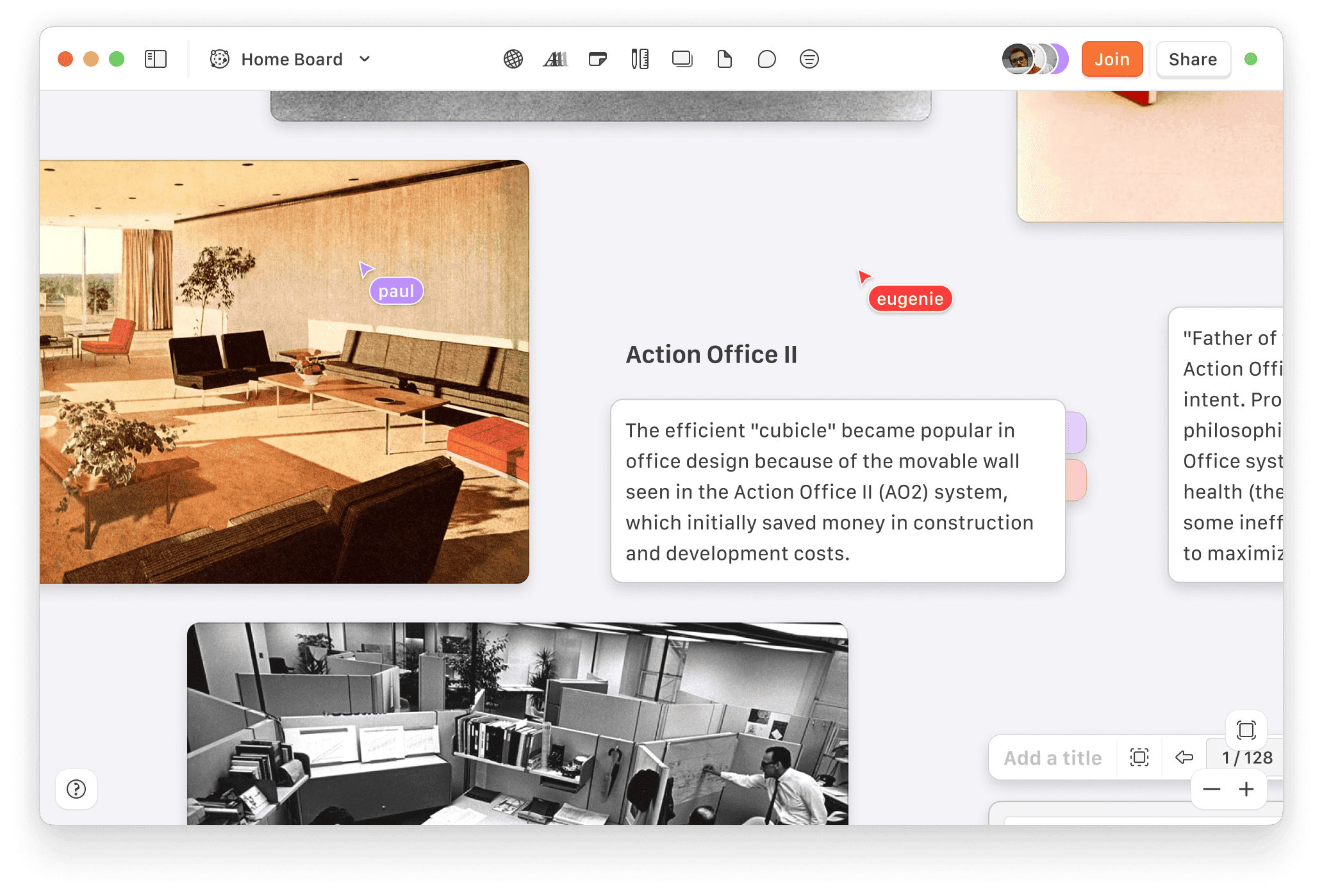Zoom in with the plus button
Viewport: 1322px width, 896px height.
1246,789
